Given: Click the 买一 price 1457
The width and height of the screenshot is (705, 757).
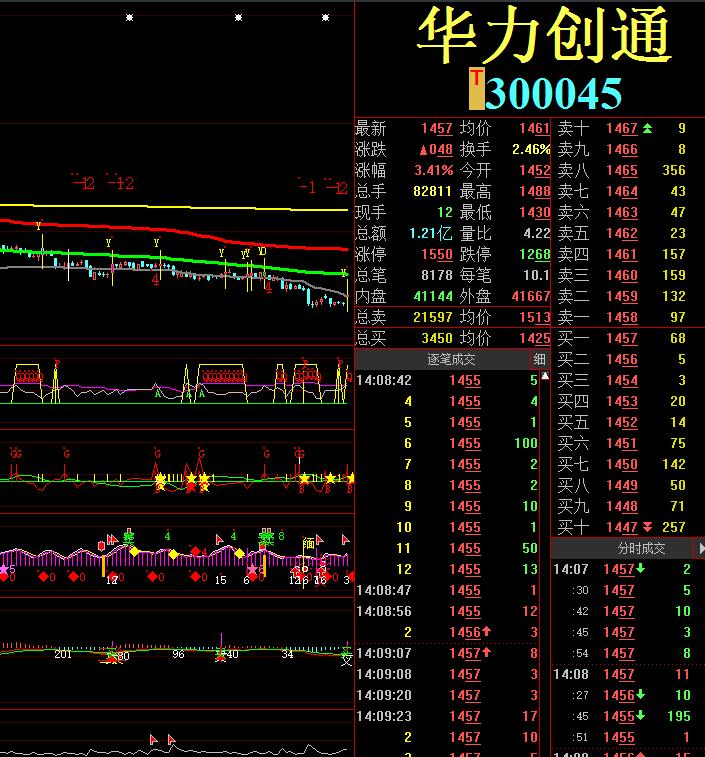Looking at the screenshot, I should click(622, 338).
